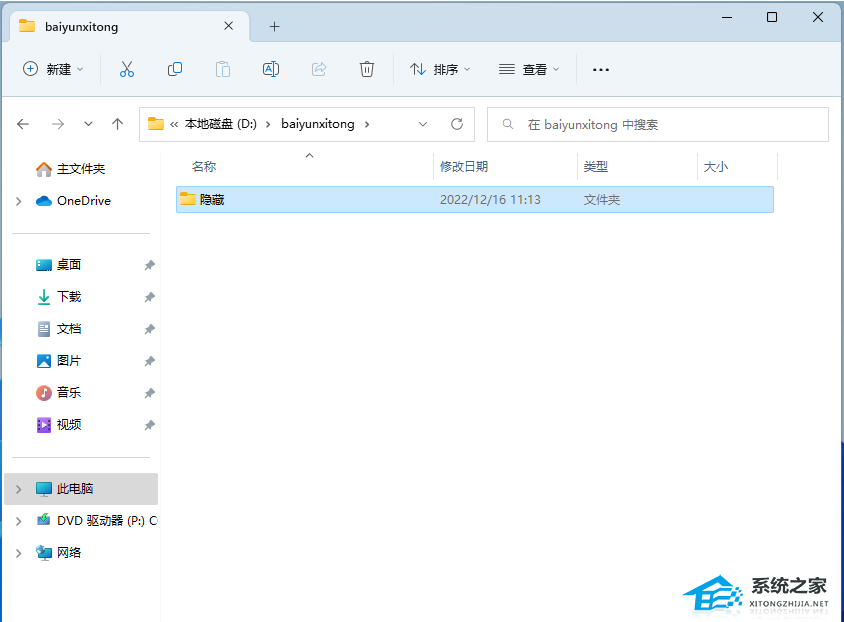Click the pin icon beside 视频
844x622 pixels.
click(x=150, y=425)
